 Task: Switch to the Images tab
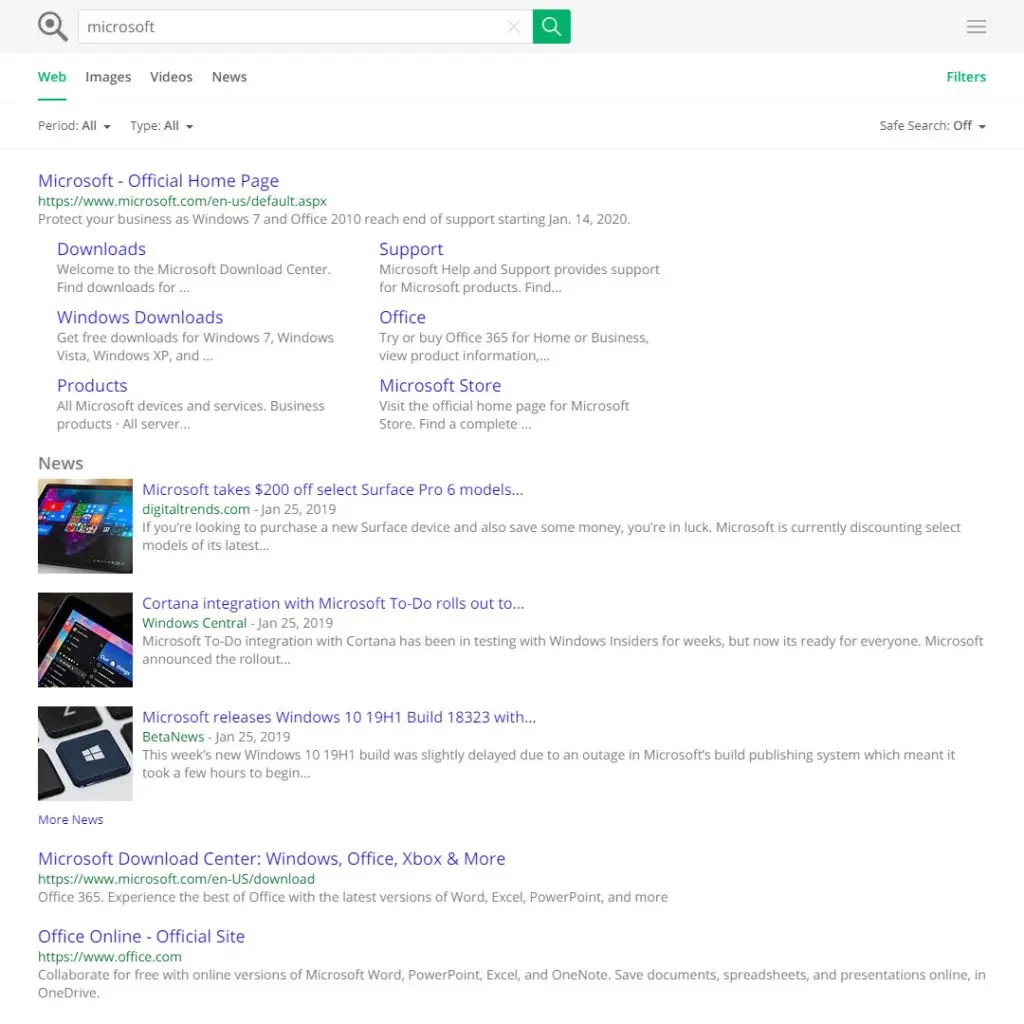108,77
